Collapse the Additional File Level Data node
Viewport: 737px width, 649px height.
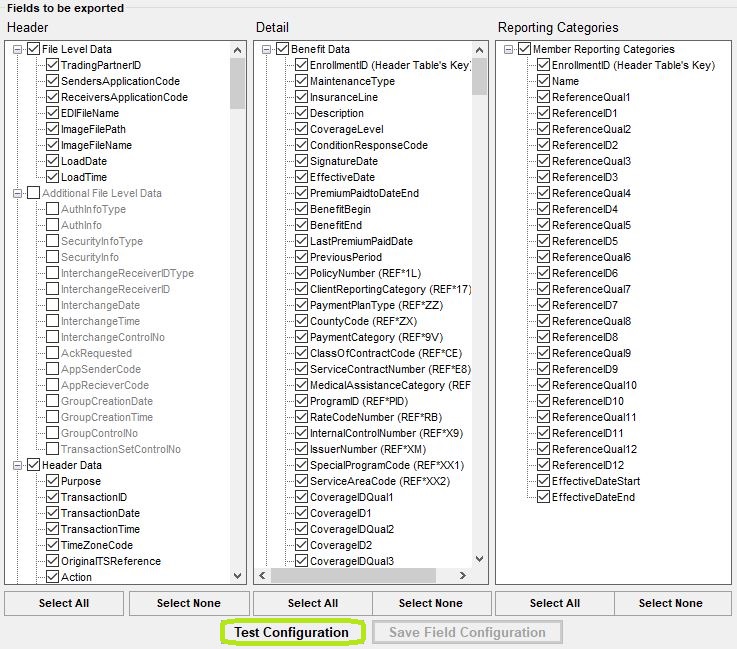pos(17,193)
